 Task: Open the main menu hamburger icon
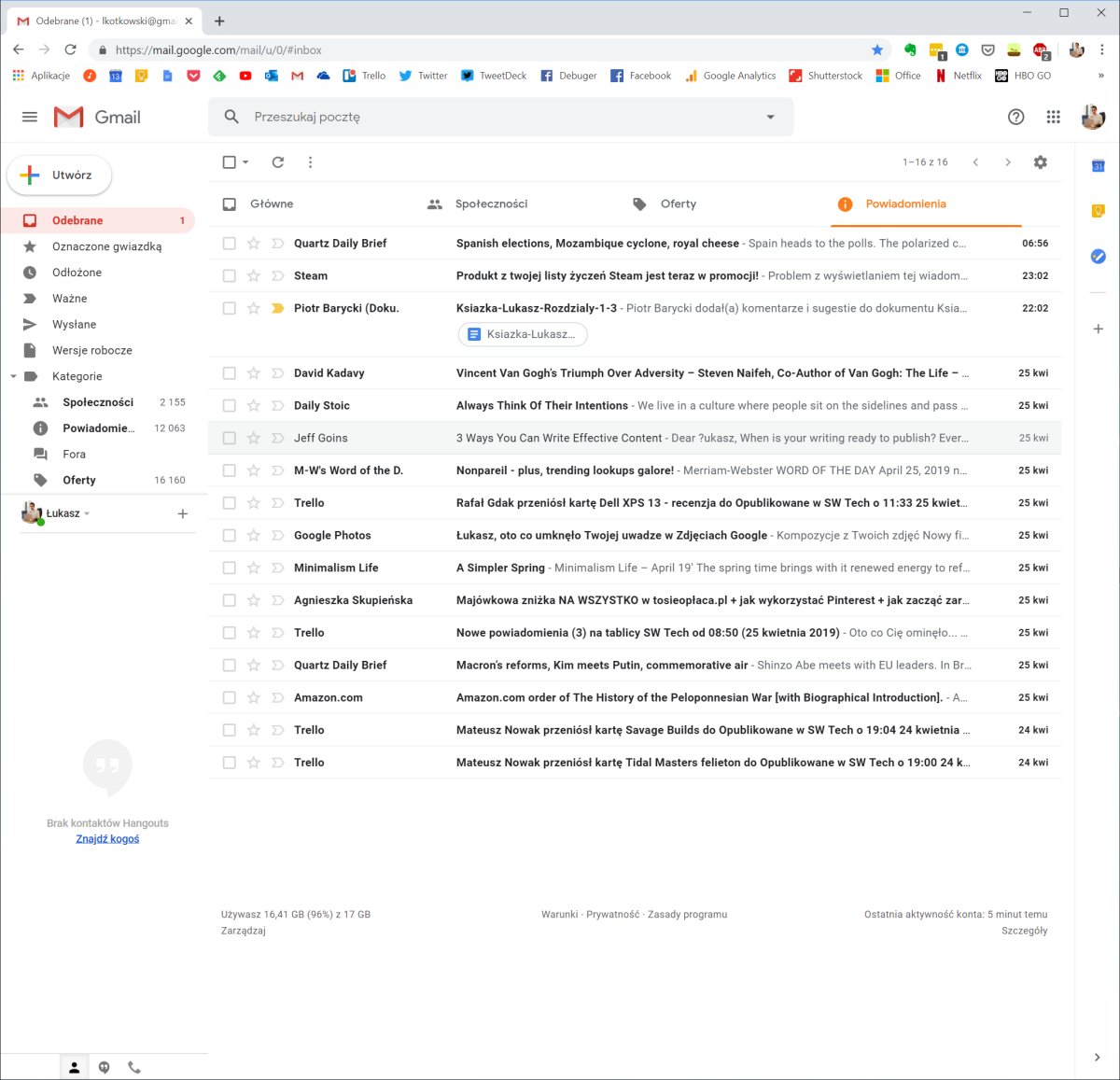pos(30,117)
